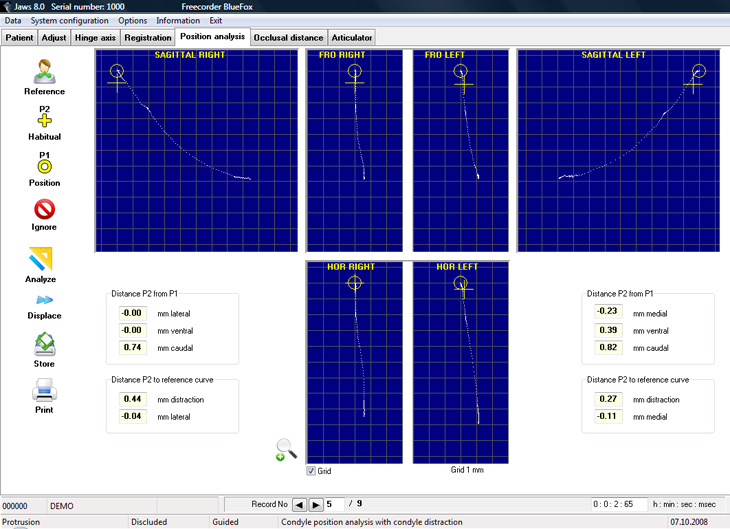
Task: Open the Information menu
Action: coord(178,20)
